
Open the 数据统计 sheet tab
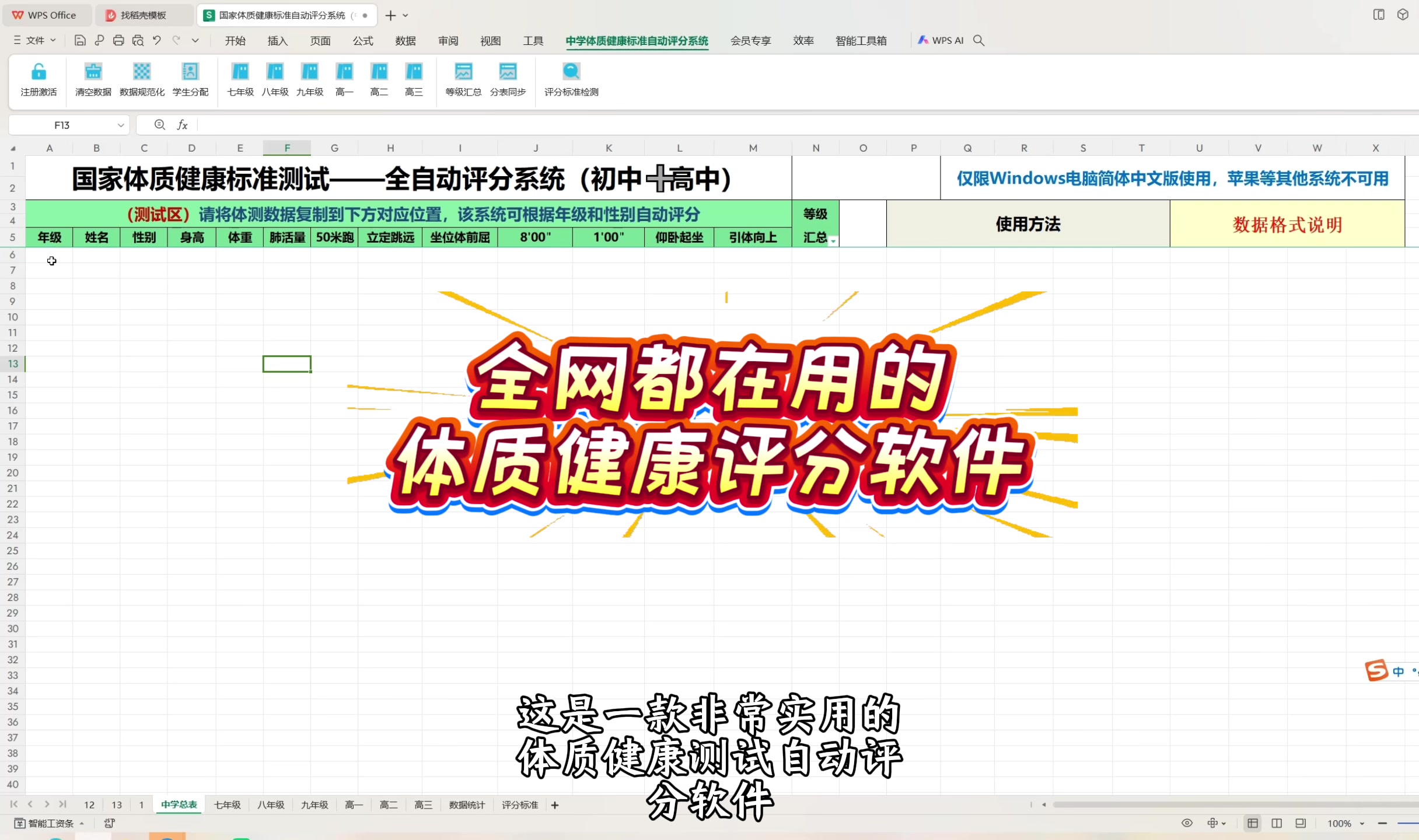point(466,804)
